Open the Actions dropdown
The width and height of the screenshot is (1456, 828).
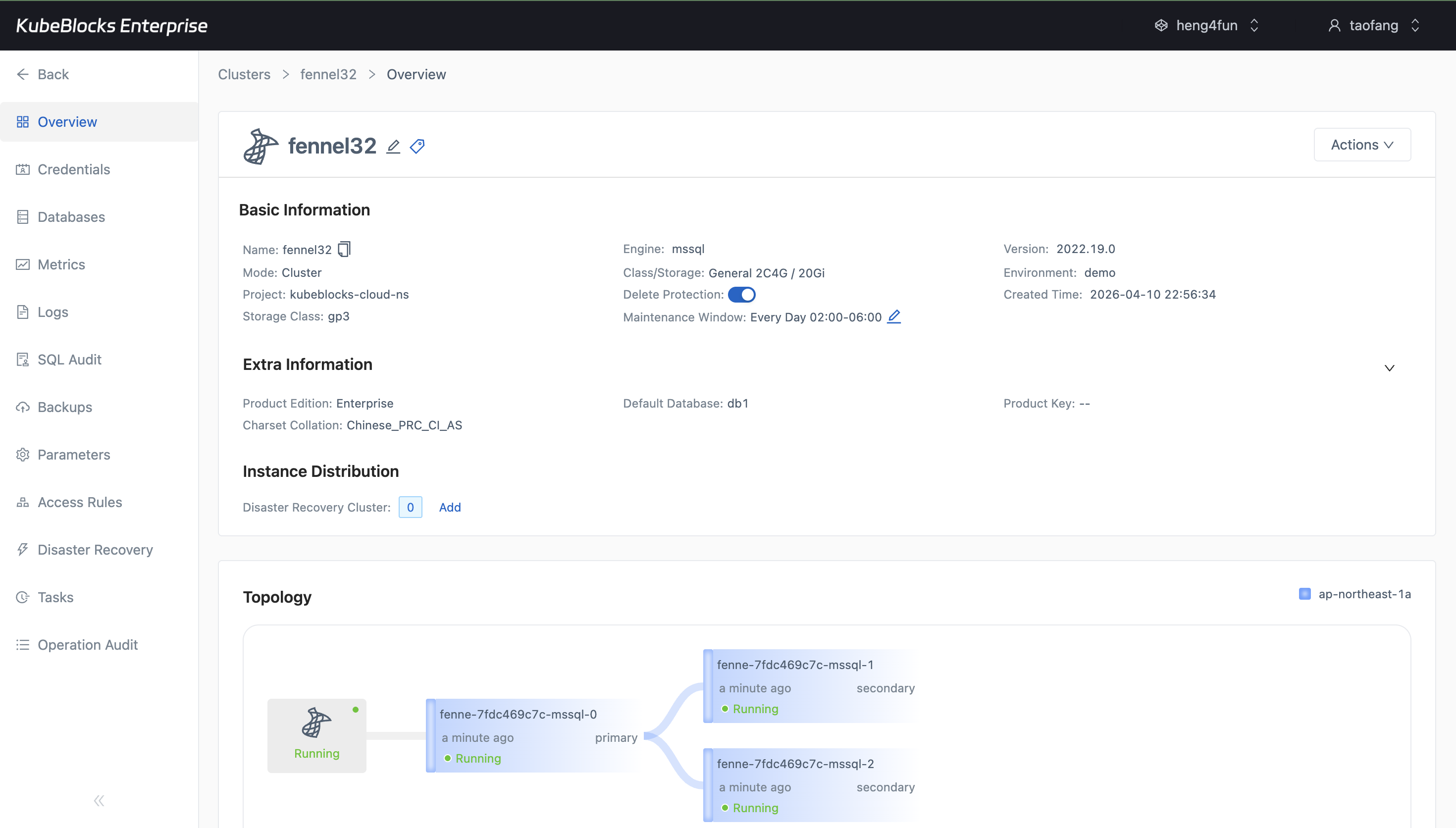click(1362, 145)
